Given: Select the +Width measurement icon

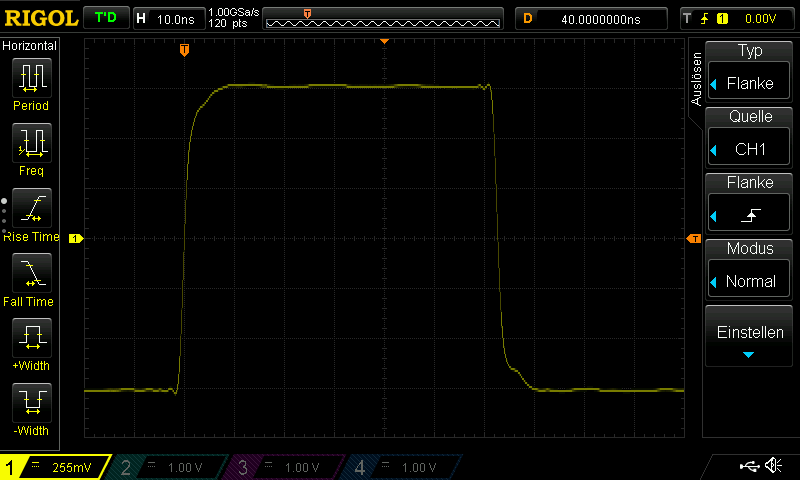Looking at the screenshot, I should point(32,338).
